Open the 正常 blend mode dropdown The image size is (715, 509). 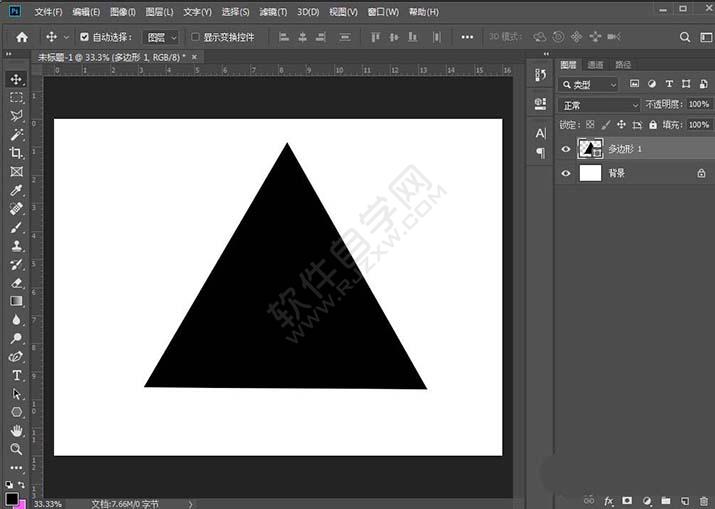point(600,106)
